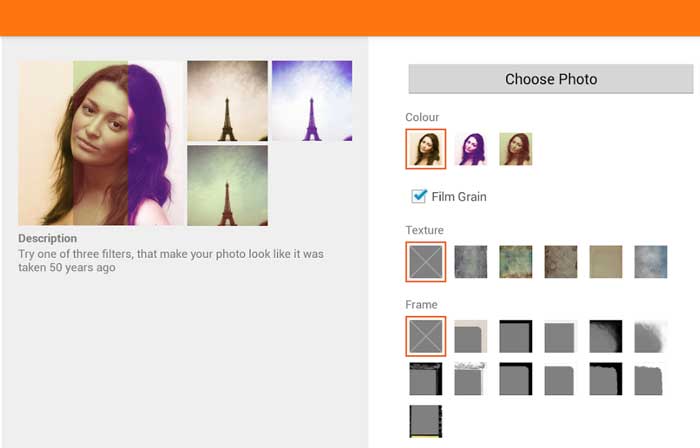Select the sepia colour filter thumbnail

point(425,149)
